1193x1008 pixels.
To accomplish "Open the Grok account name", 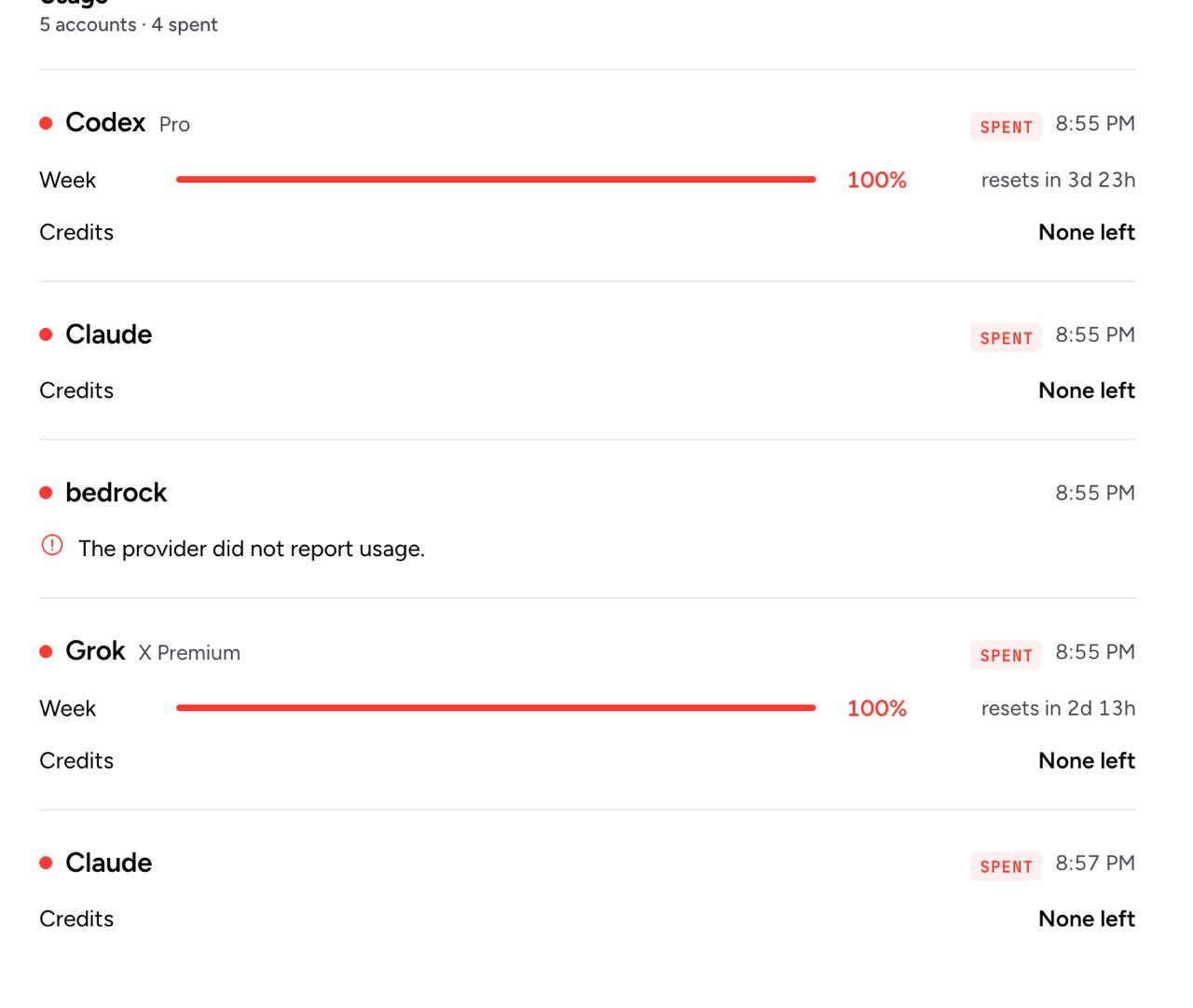I will [x=95, y=651].
